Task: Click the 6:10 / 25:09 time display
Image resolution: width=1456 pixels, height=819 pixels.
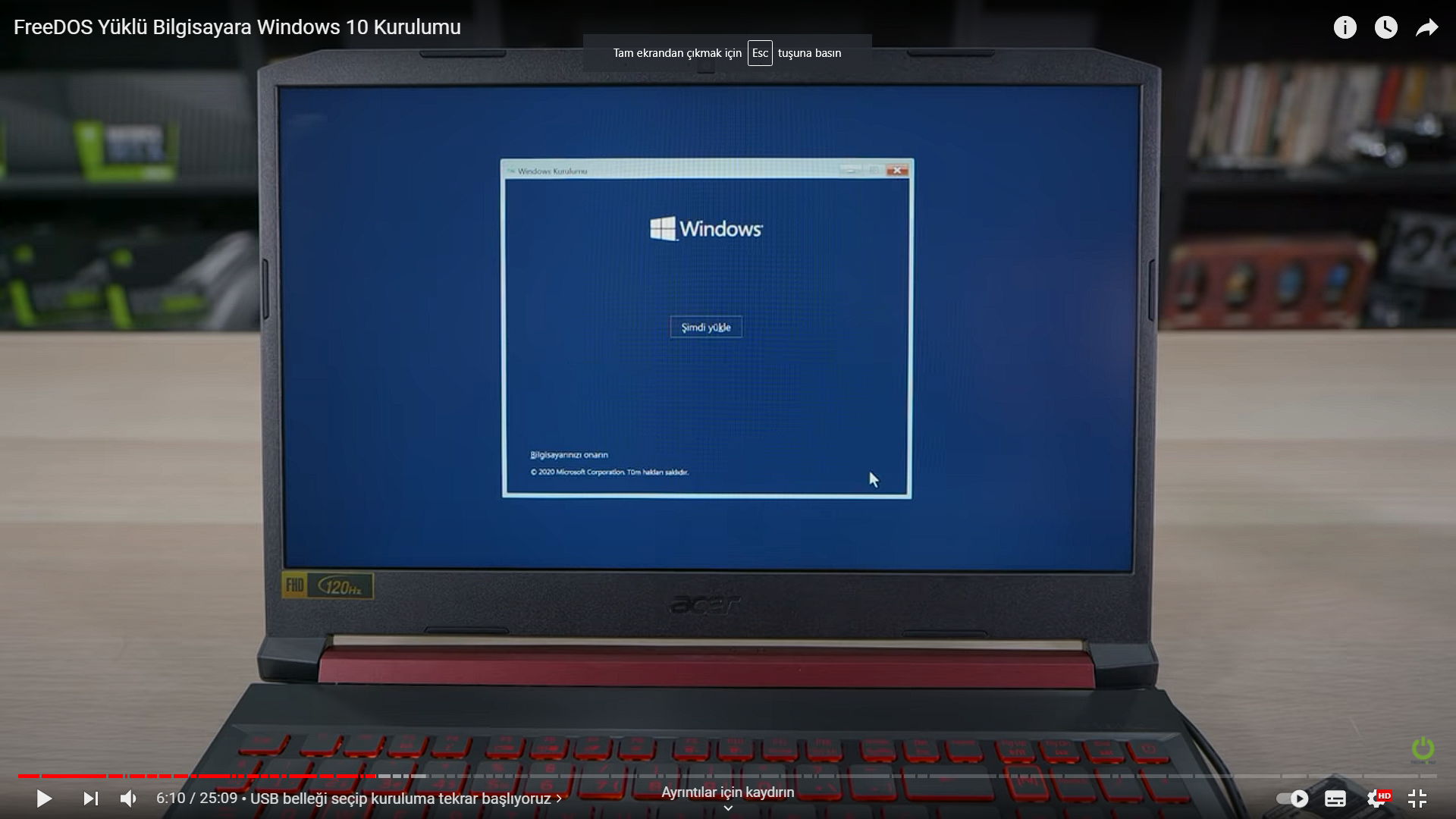Action: (x=196, y=799)
